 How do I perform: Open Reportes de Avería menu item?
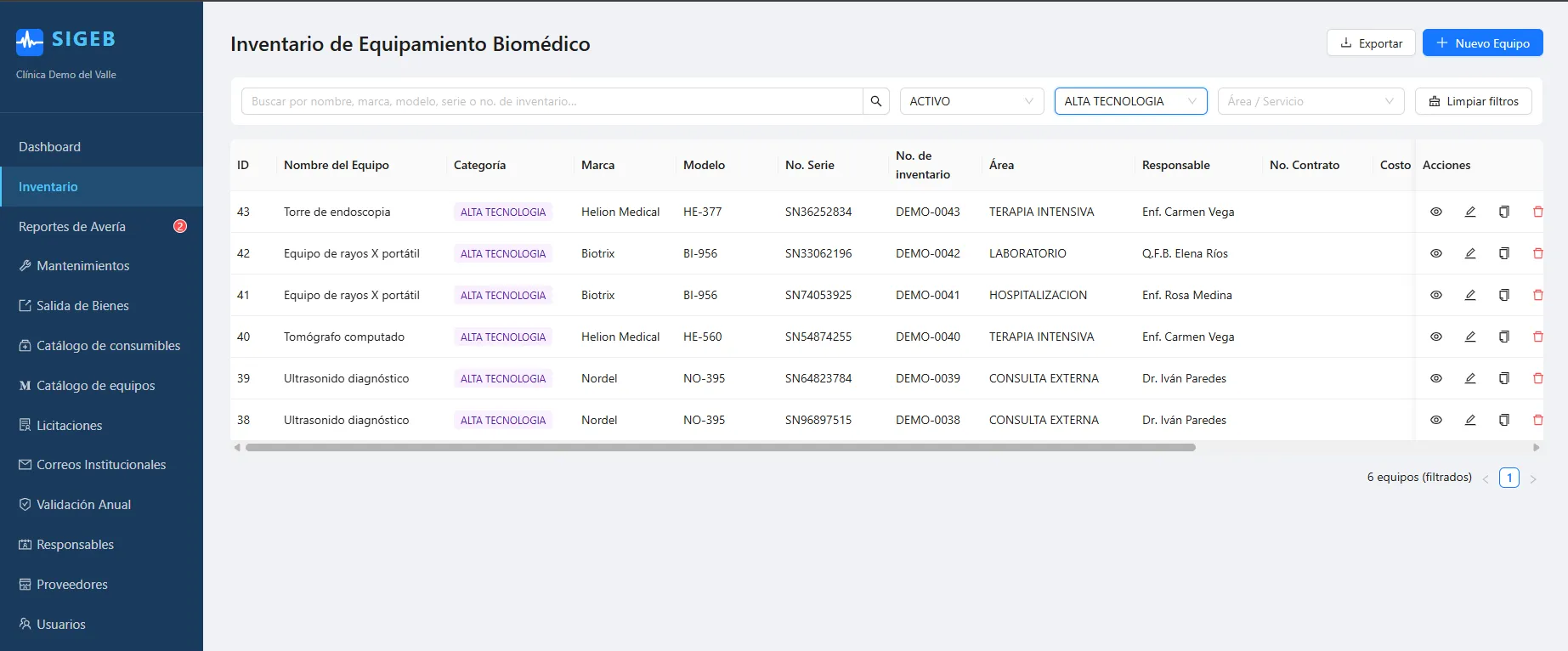coord(101,226)
